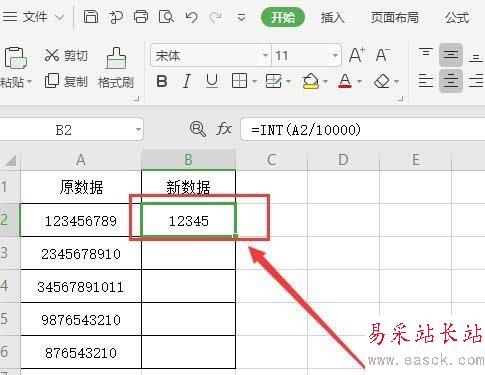Undo the last action

point(191,17)
